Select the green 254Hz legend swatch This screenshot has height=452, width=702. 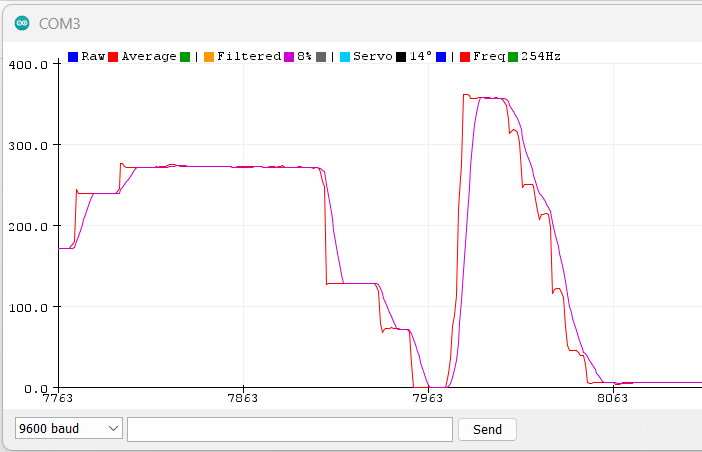[514, 57]
